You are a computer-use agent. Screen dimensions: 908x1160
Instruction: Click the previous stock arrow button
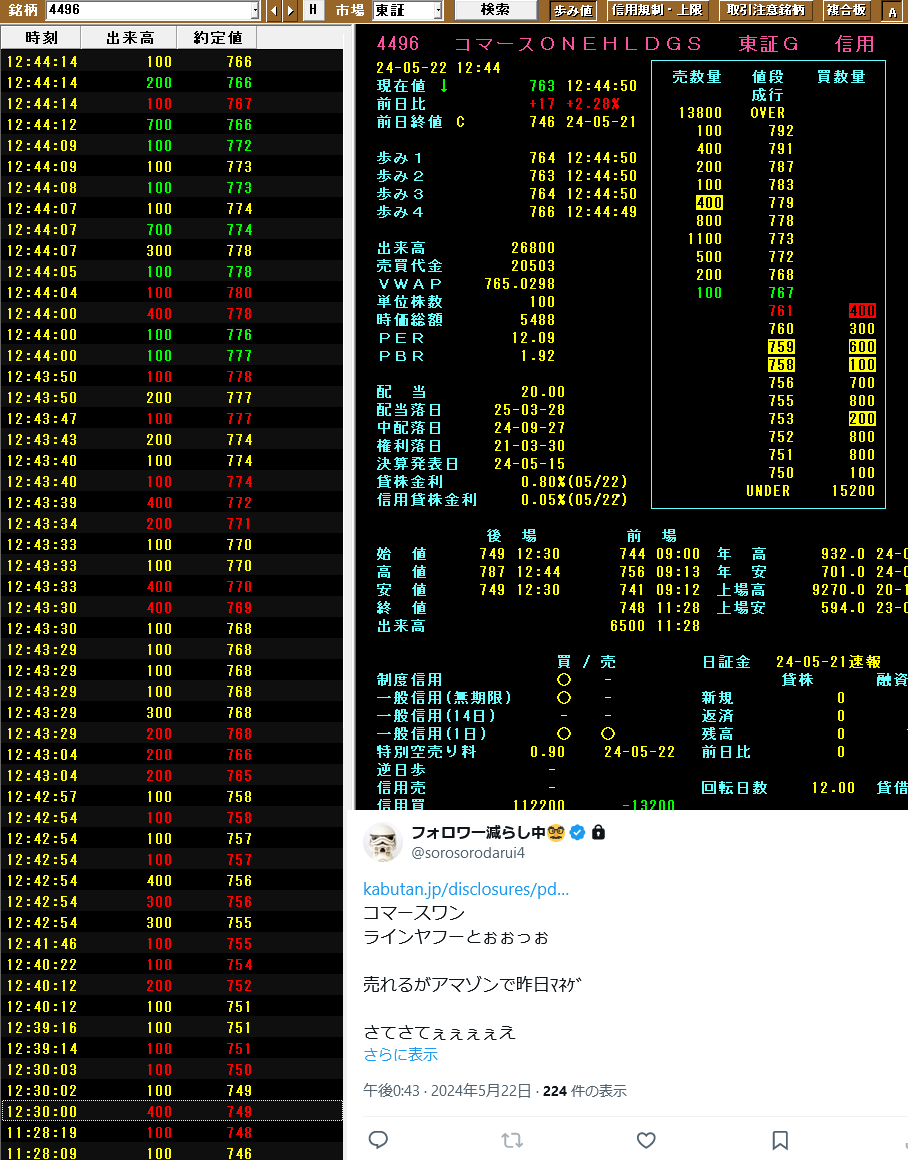pos(273,10)
